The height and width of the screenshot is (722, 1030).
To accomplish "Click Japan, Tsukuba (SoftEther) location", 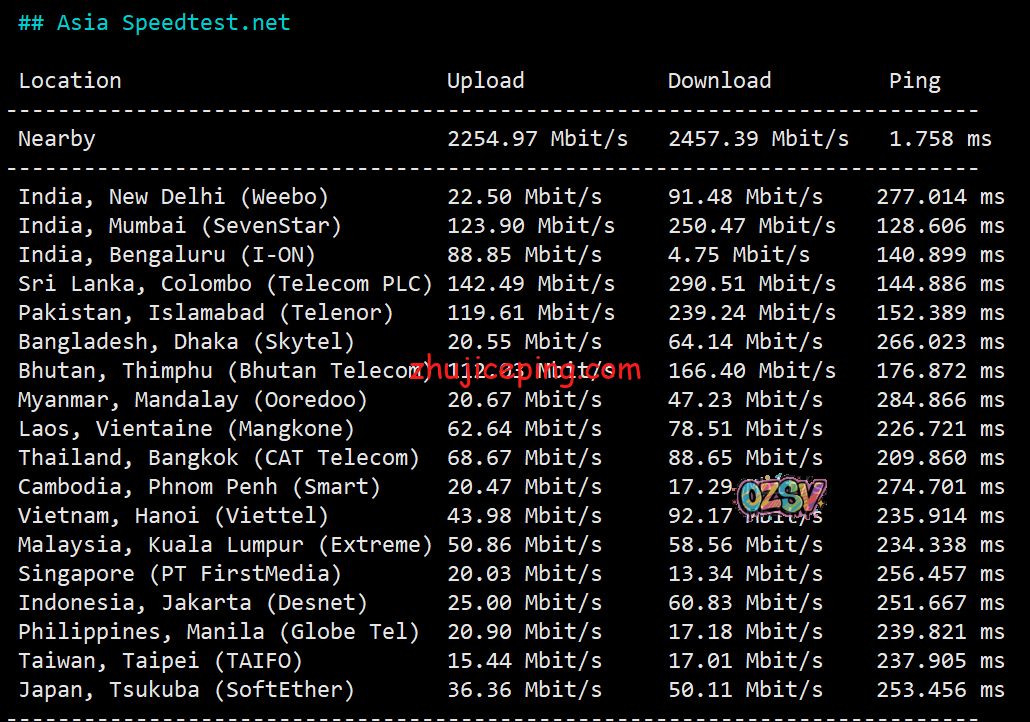I will coord(186,690).
